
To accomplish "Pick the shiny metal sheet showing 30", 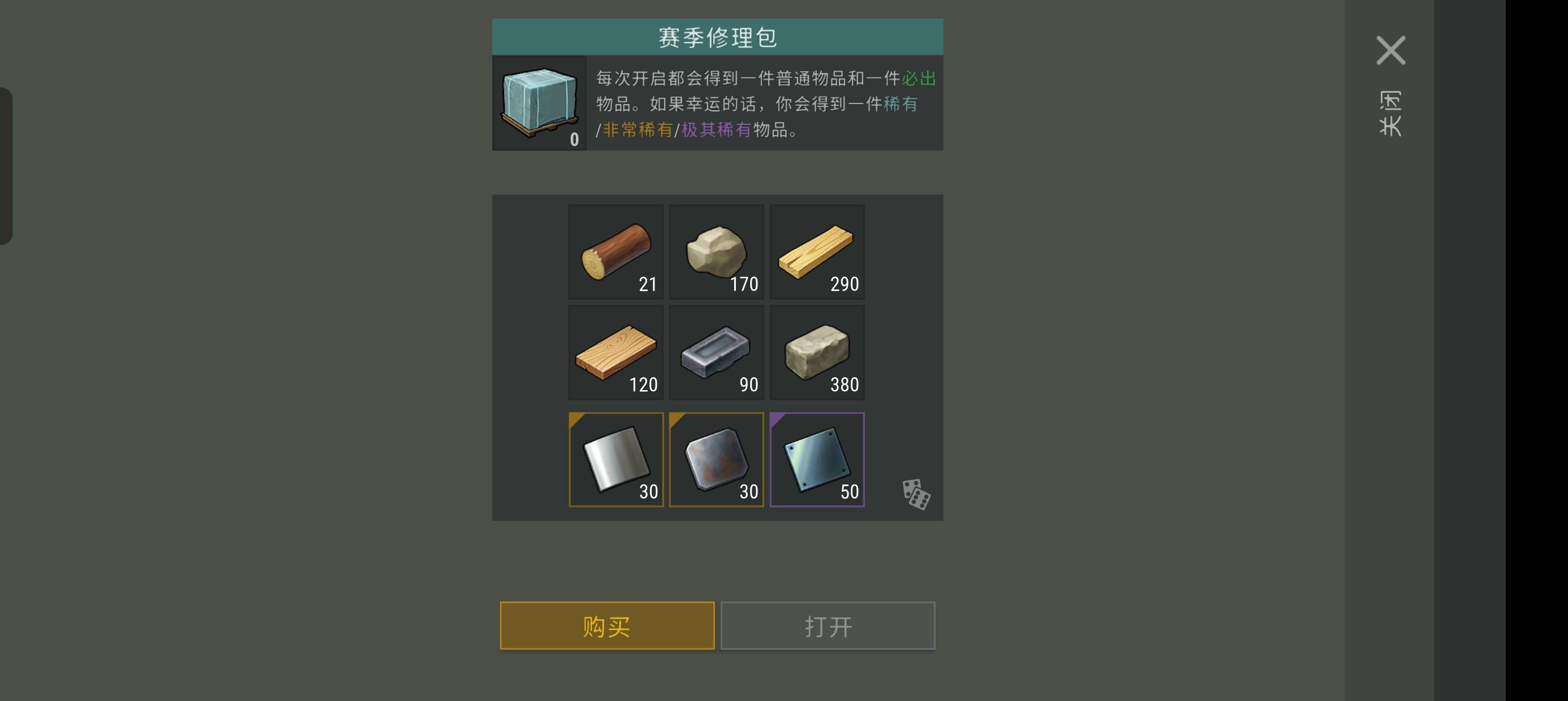I will point(615,460).
